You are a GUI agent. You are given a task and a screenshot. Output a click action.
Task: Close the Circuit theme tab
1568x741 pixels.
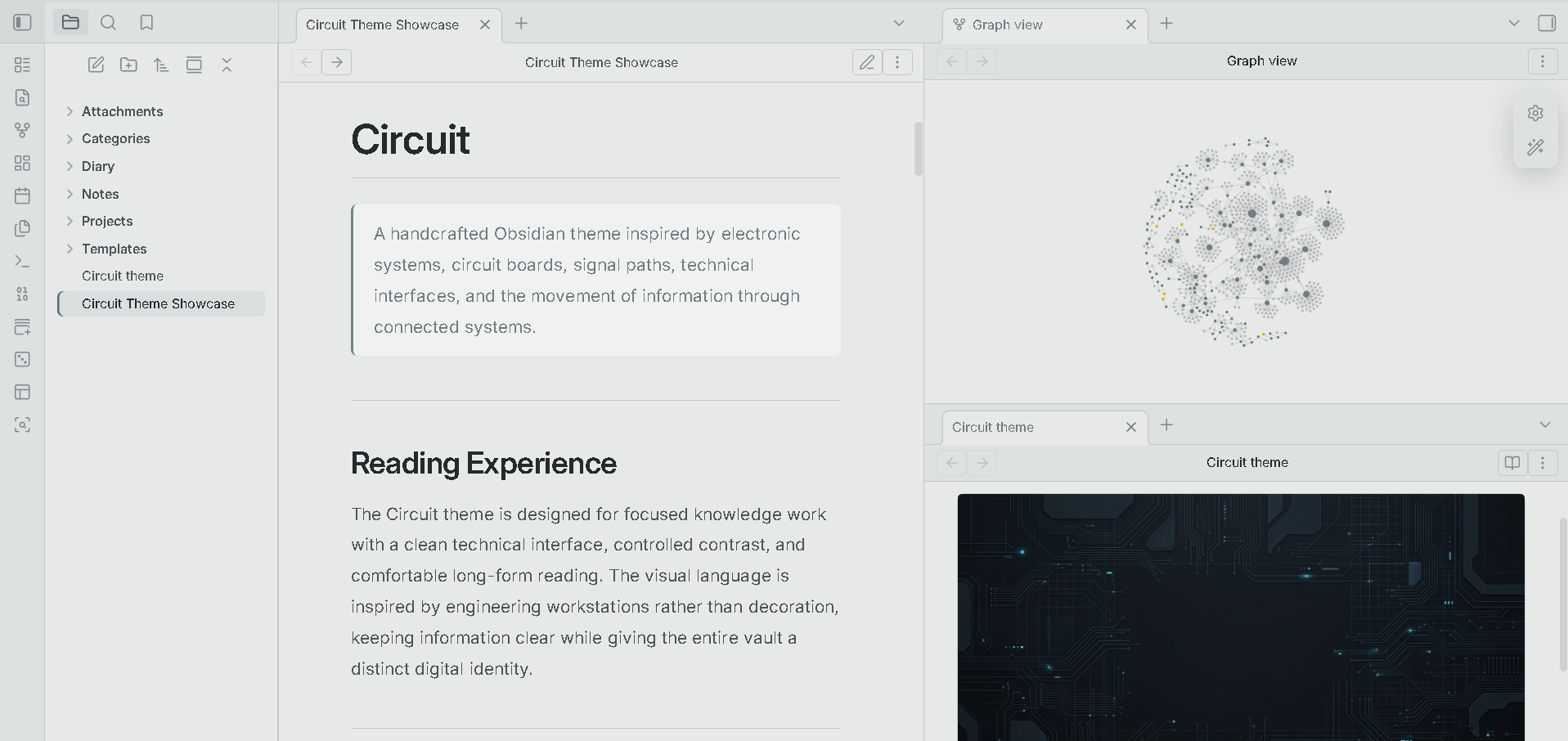(x=1131, y=427)
